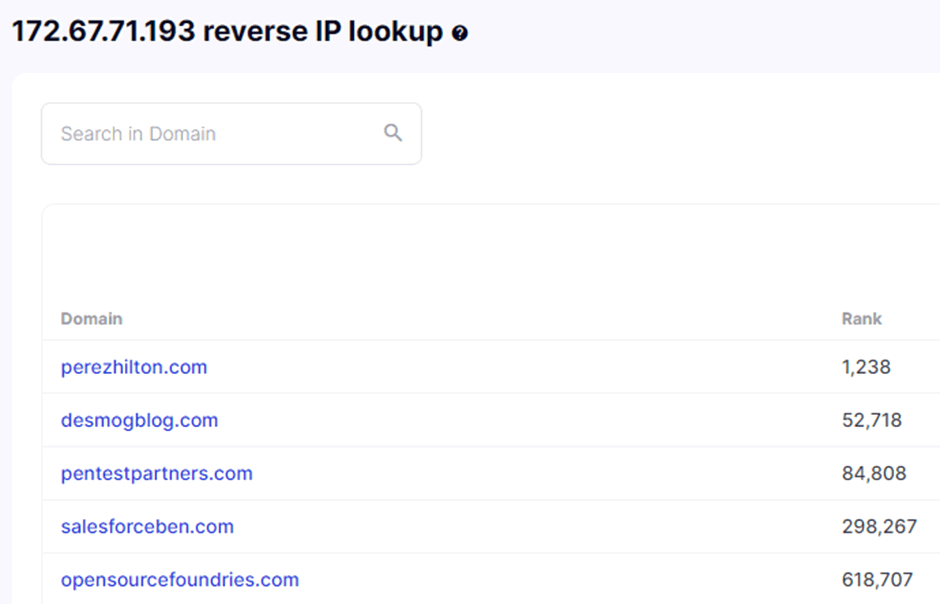Select the rank value 84,808

[x=874, y=473]
